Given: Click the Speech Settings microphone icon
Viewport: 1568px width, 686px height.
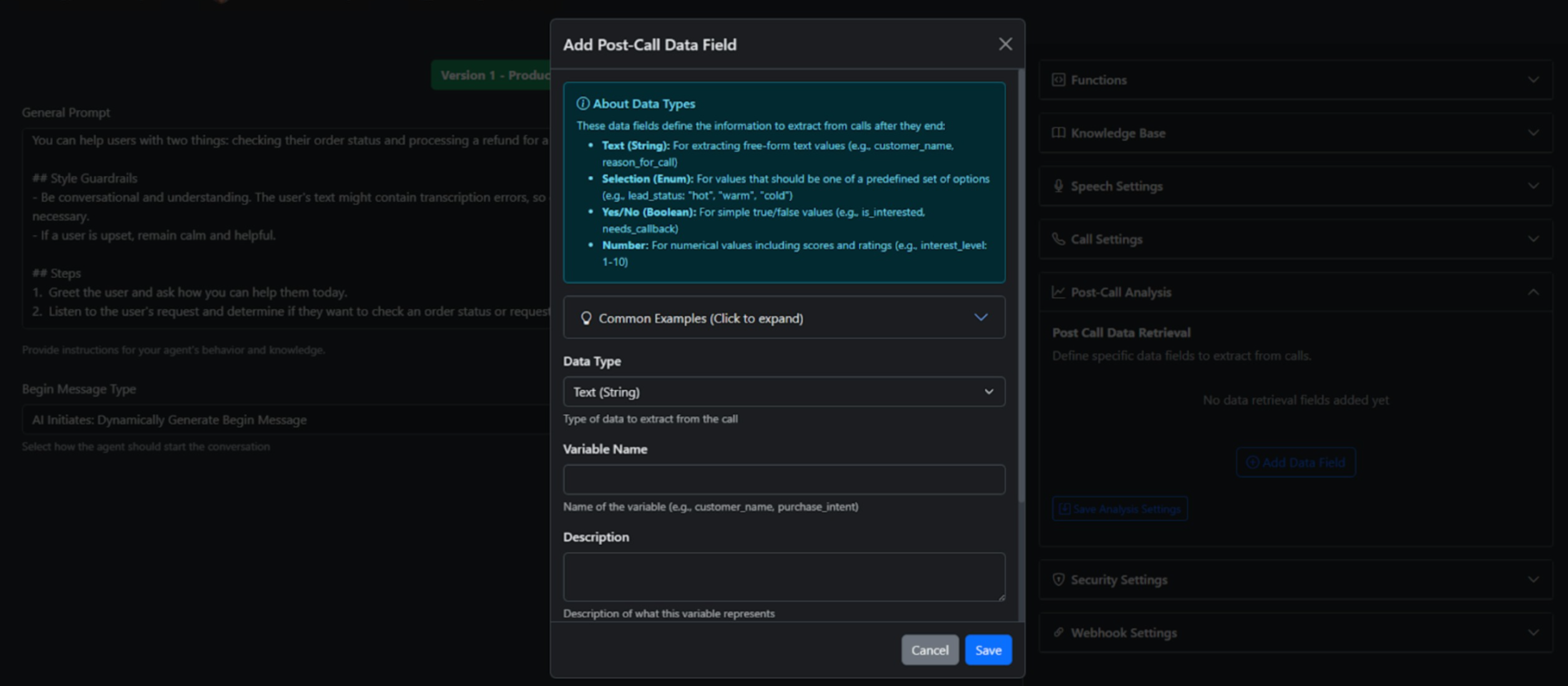Looking at the screenshot, I should pos(1057,185).
